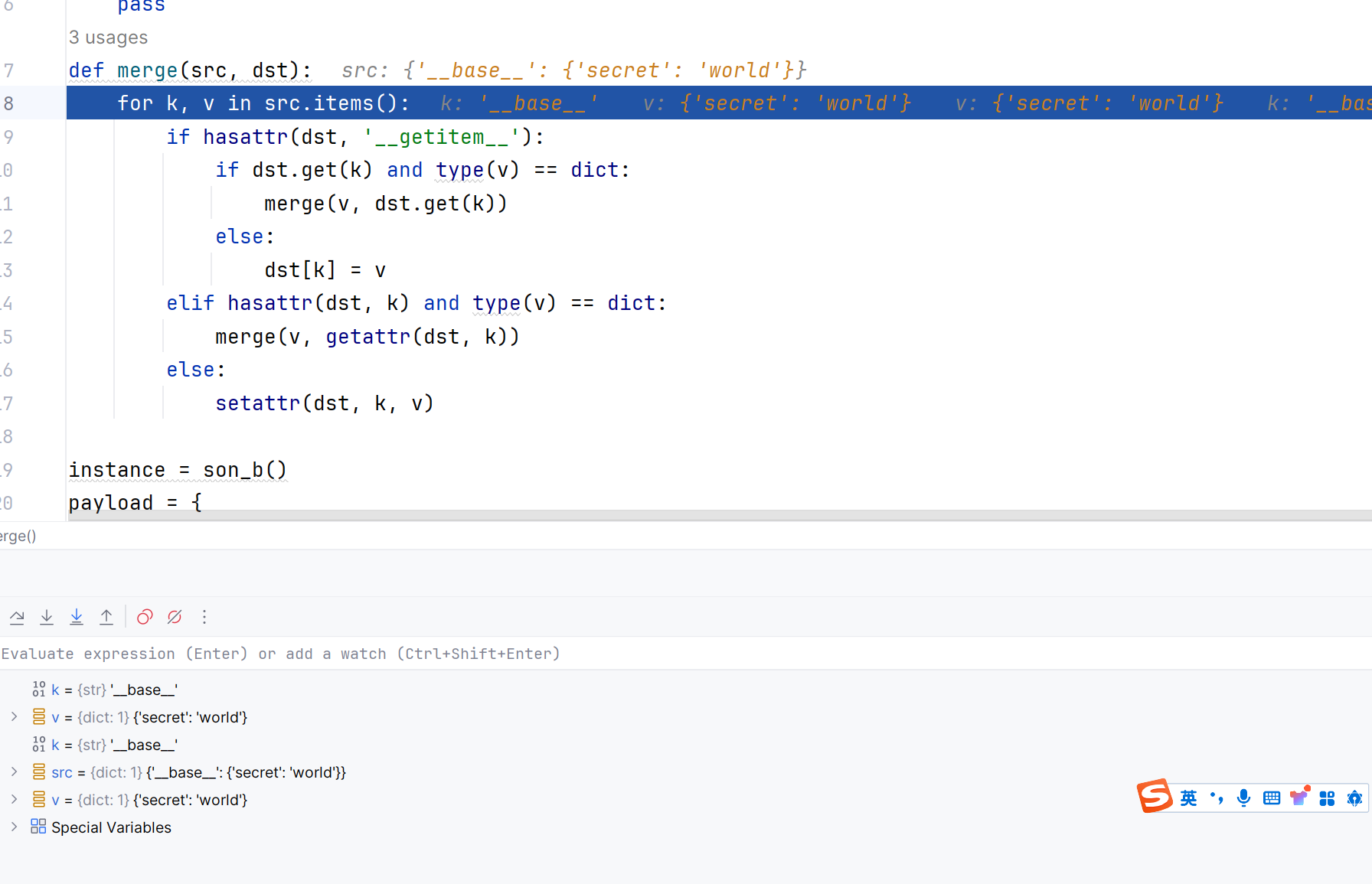Toggle the punctuation mode icon in IME bar
The image size is (1372, 884).
click(1217, 798)
